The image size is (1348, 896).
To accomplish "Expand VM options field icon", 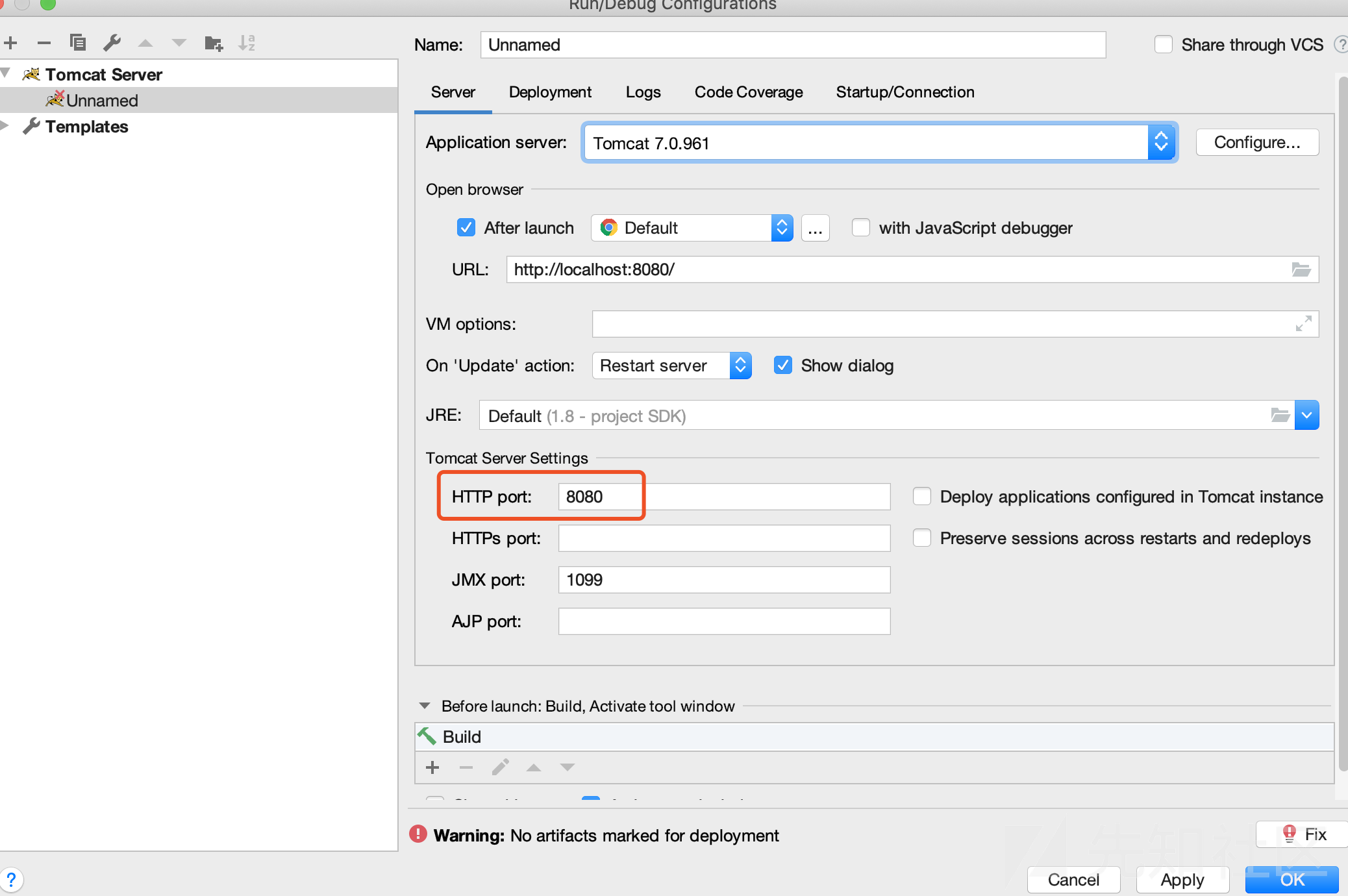I will (x=1303, y=323).
